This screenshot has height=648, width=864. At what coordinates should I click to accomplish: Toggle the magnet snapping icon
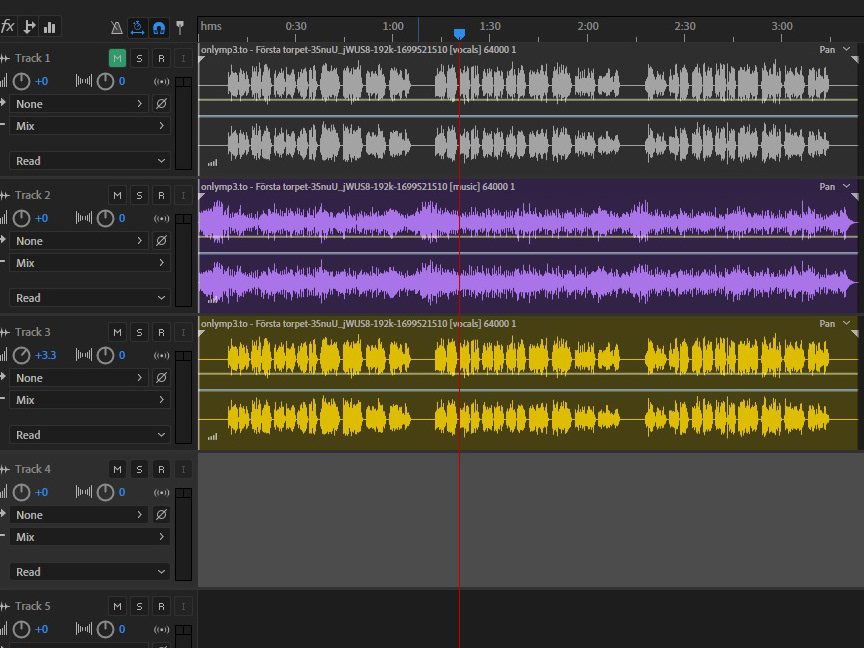[x=159, y=28]
